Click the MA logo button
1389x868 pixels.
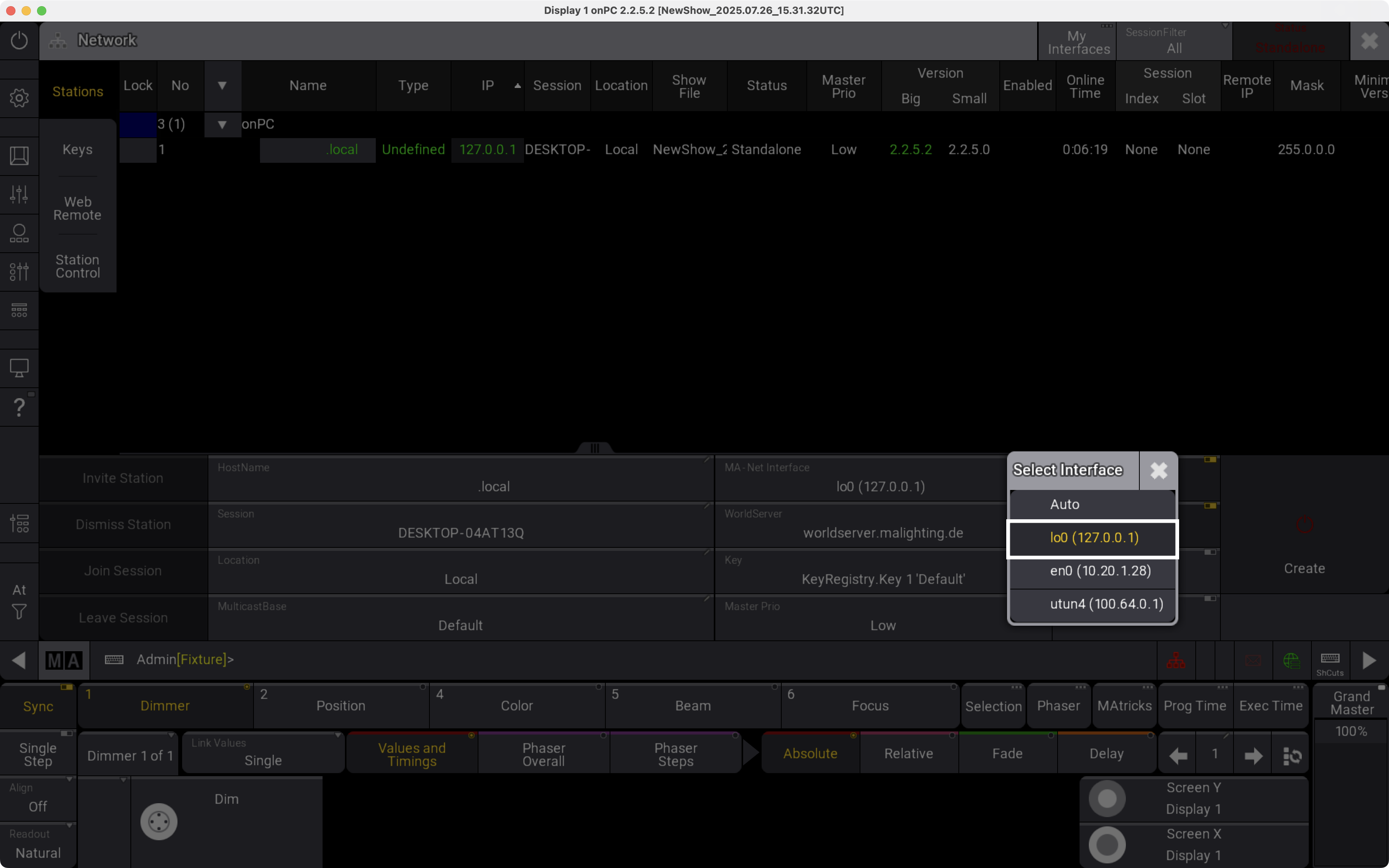tap(64, 660)
